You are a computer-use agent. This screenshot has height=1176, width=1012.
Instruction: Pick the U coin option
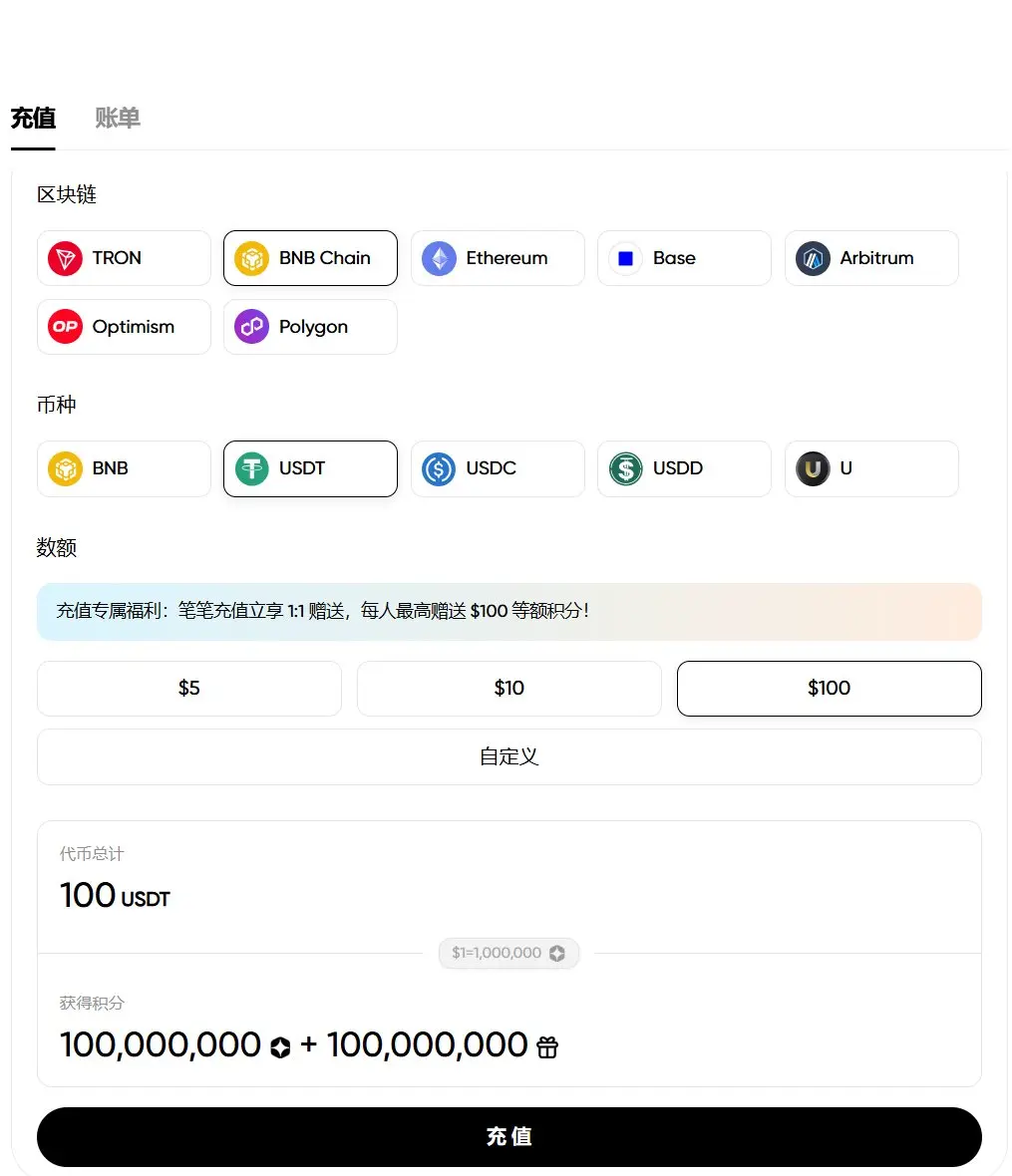pyautogui.click(x=871, y=468)
